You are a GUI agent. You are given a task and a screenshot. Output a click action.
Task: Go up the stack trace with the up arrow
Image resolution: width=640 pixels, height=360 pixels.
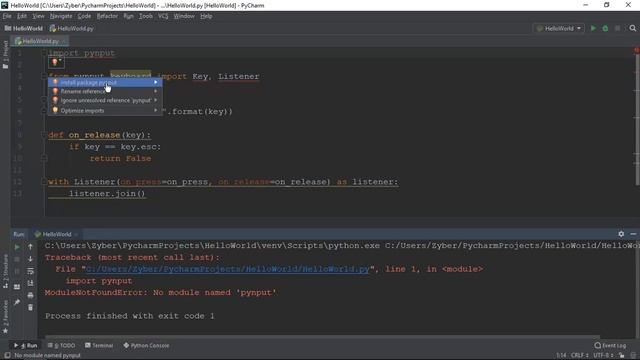point(30,247)
